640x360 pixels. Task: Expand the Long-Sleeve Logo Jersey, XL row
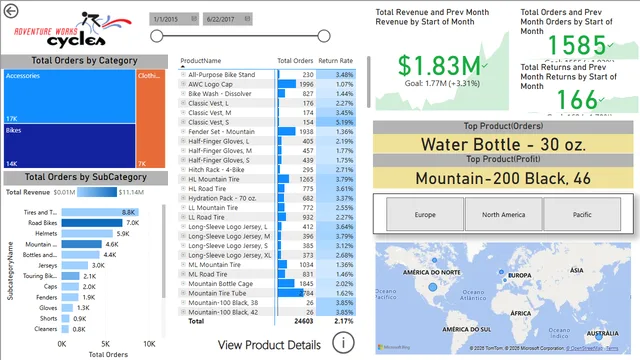click(183, 255)
